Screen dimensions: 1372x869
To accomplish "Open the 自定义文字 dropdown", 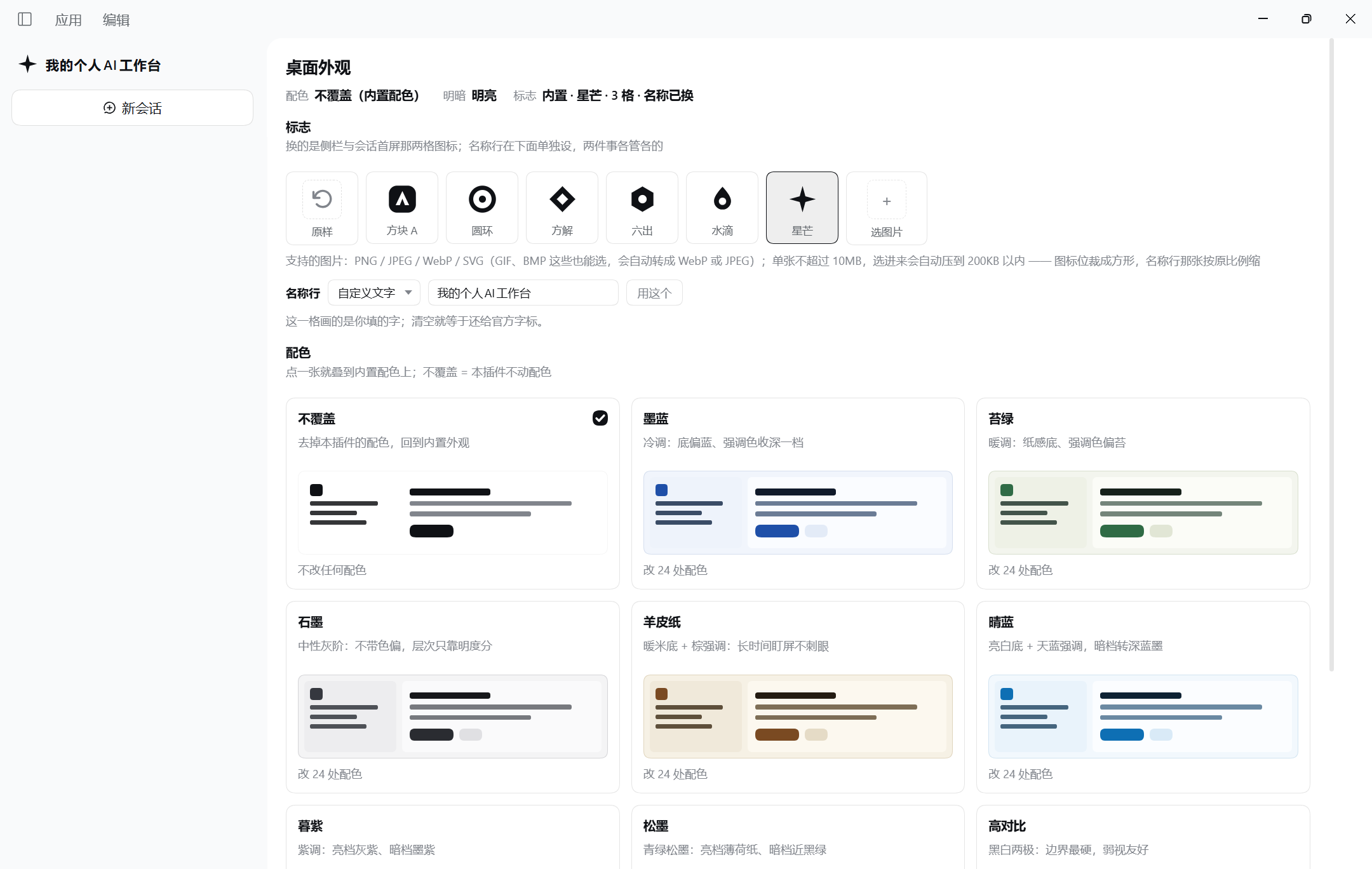I will tap(374, 293).
